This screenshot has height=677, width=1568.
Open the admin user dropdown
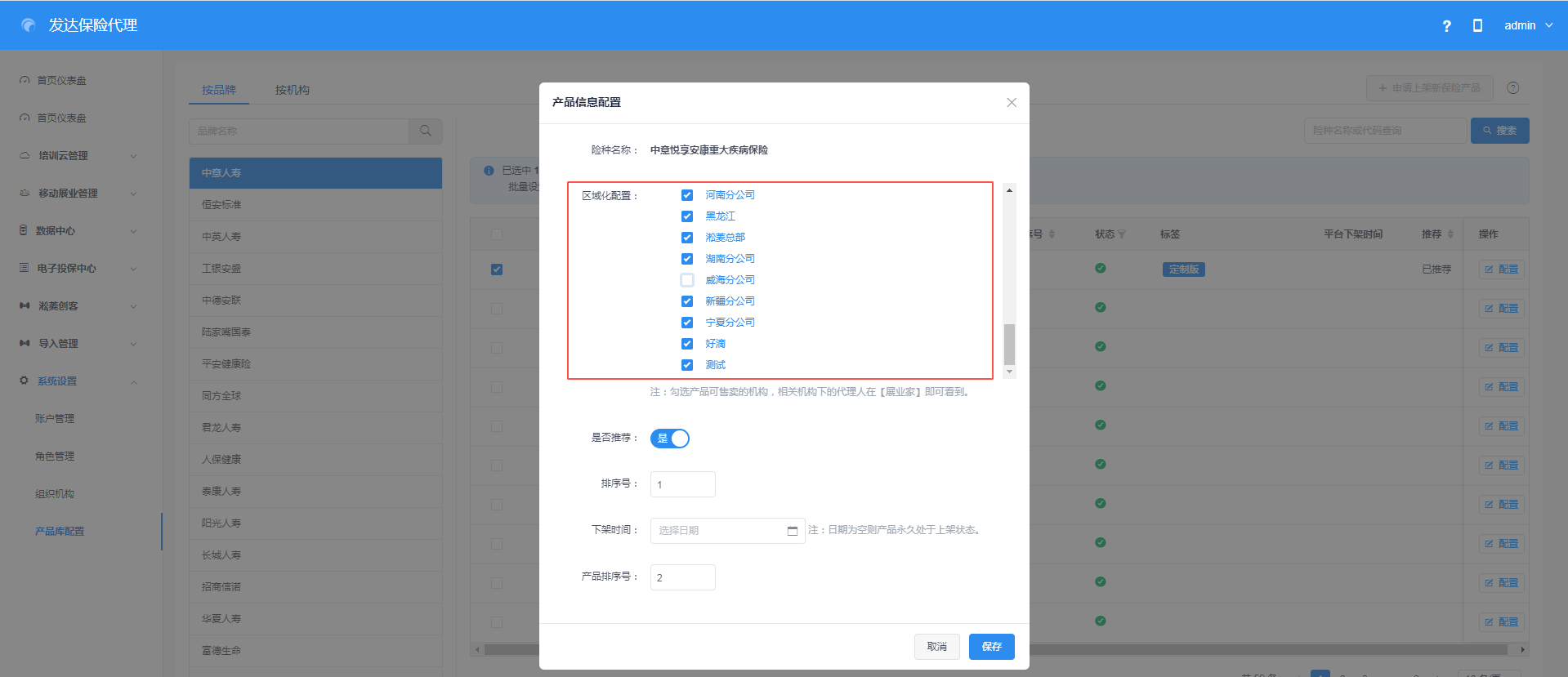pyautogui.click(x=1527, y=25)
